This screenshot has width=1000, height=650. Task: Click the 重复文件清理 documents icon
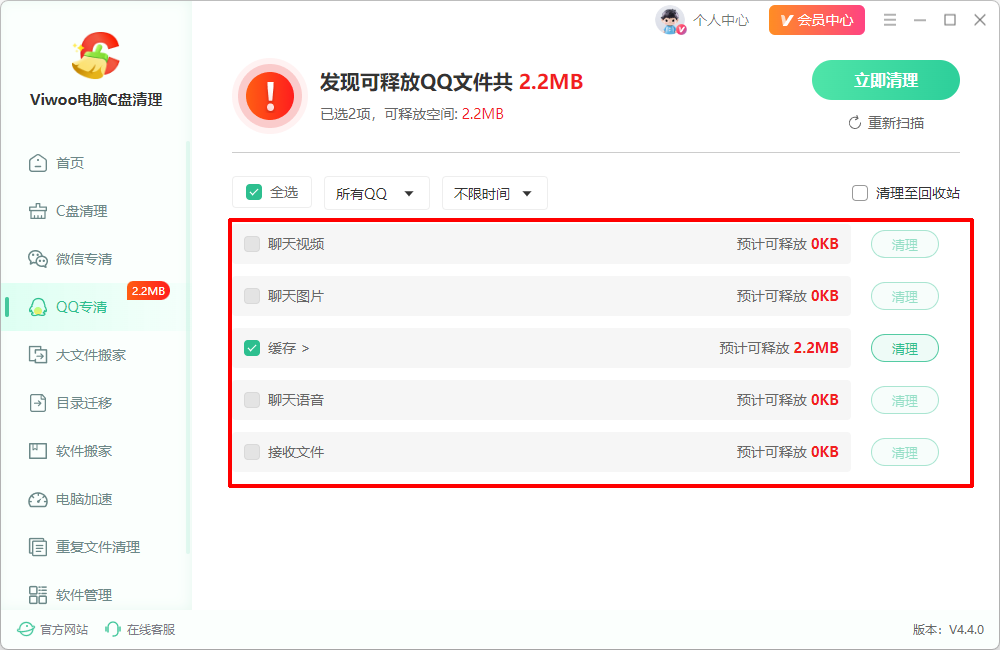coord(38,547)
